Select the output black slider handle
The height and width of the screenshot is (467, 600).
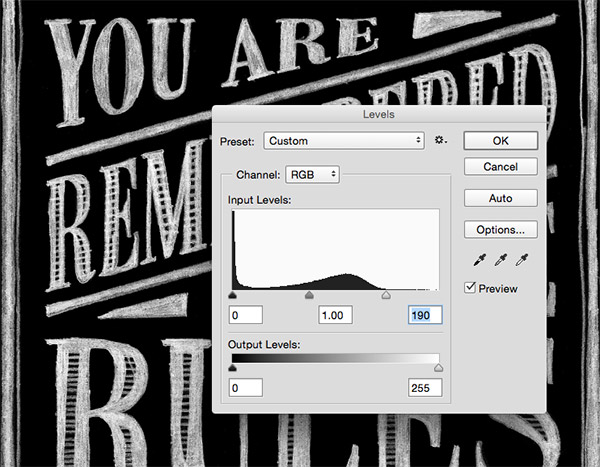[x=234, y=368]
